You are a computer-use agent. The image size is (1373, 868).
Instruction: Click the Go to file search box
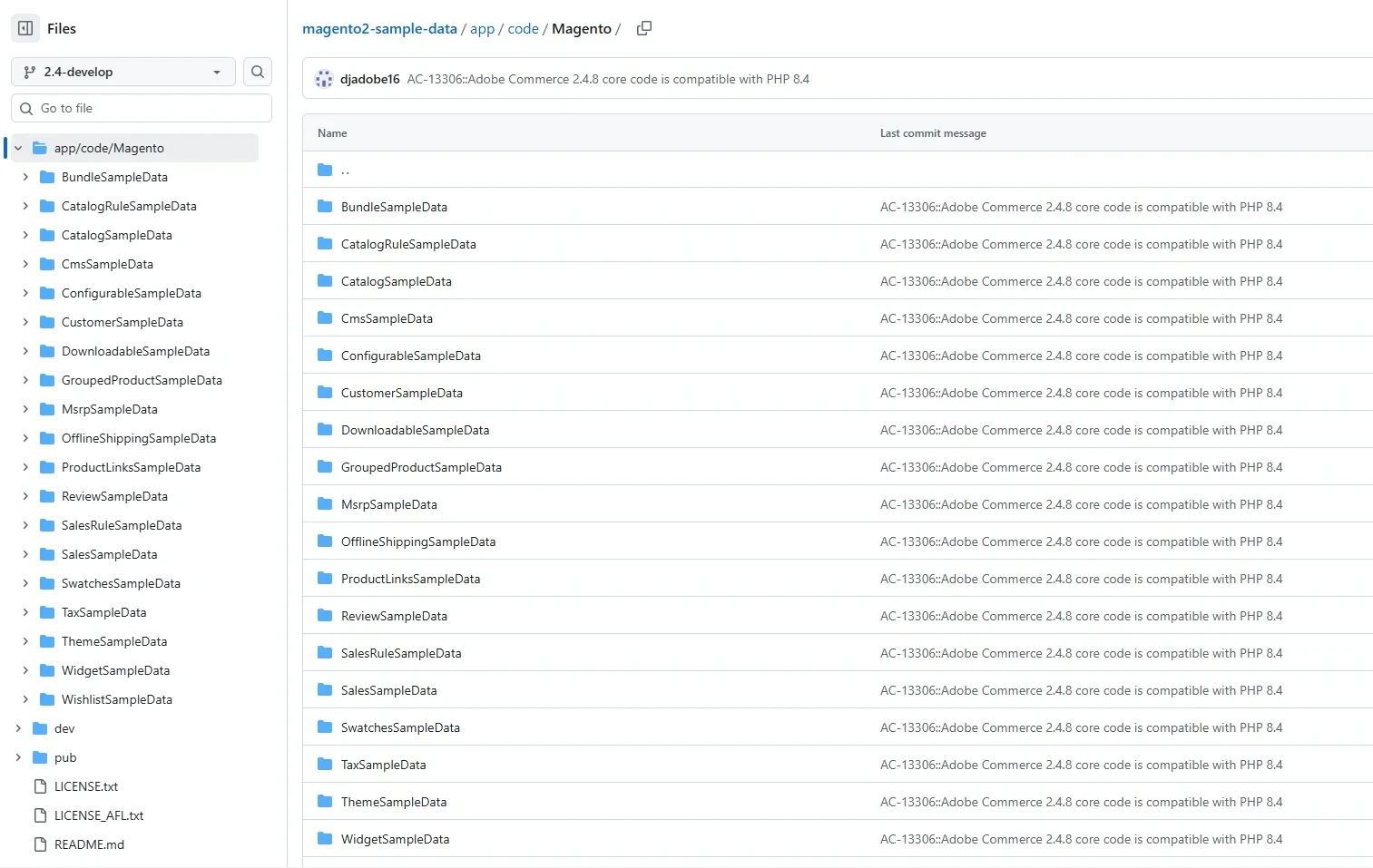[141, 108]
